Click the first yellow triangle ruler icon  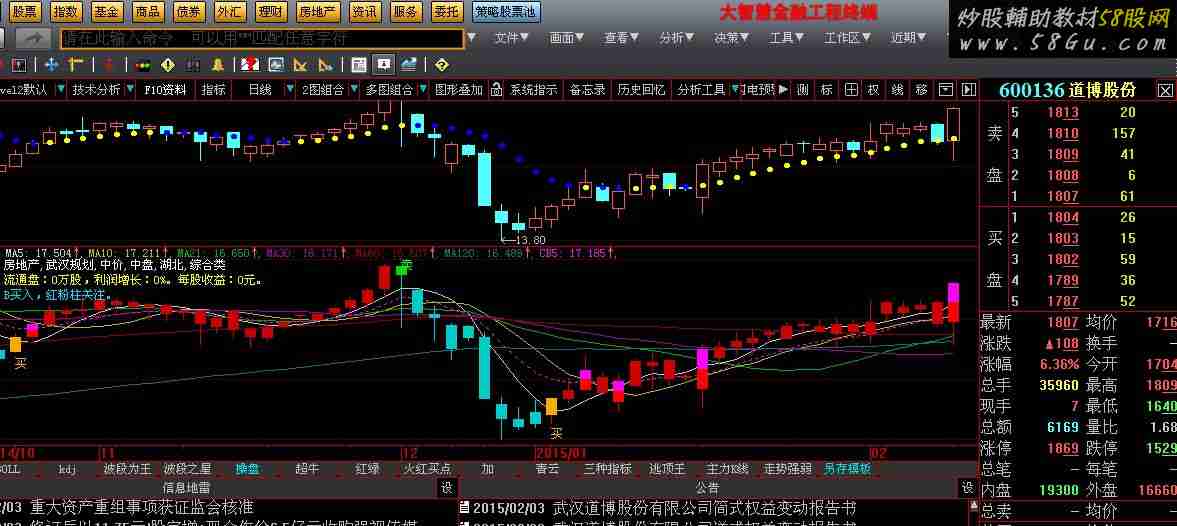pos(300,65)
